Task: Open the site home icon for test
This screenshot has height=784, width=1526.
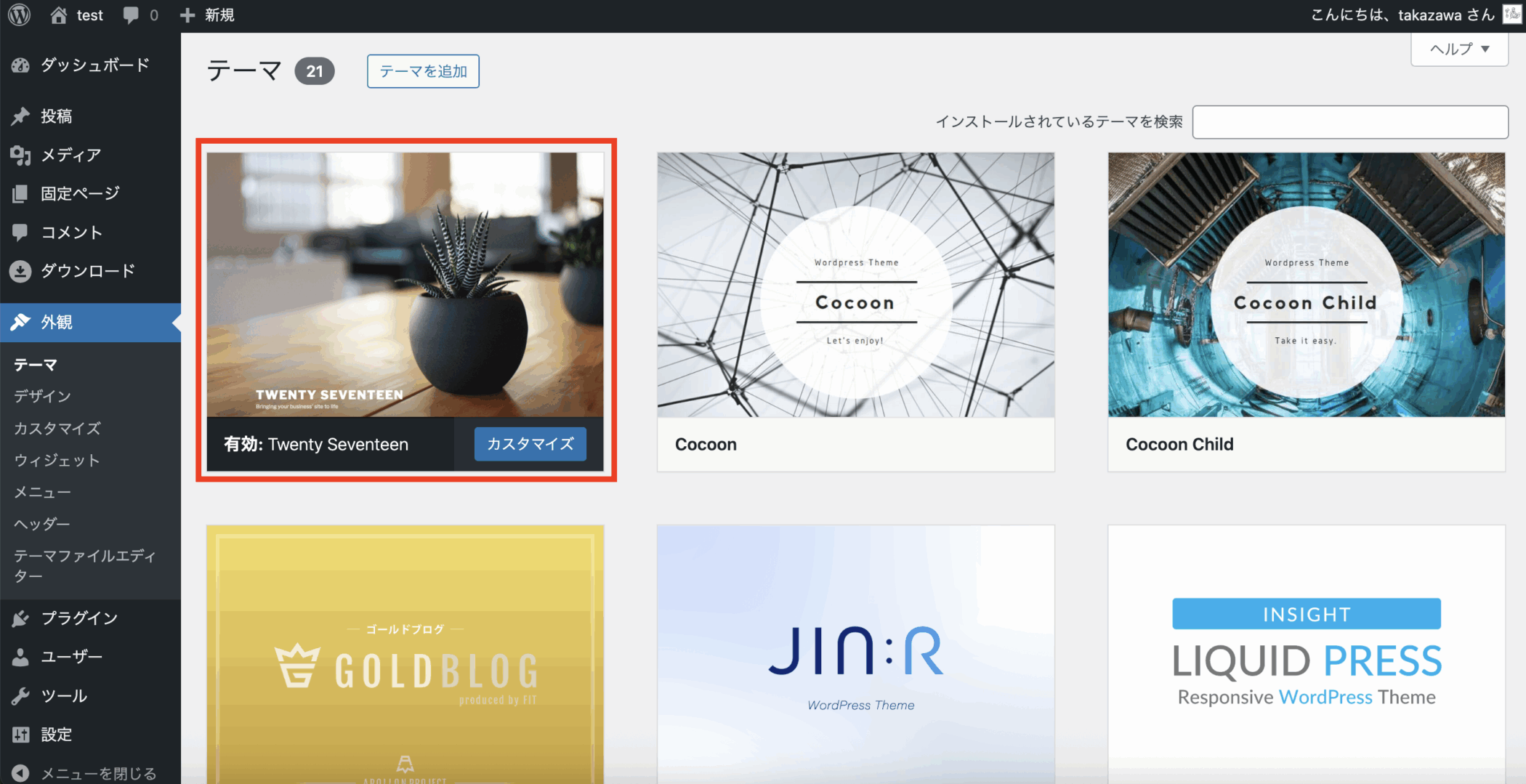Action: (59, 15)
